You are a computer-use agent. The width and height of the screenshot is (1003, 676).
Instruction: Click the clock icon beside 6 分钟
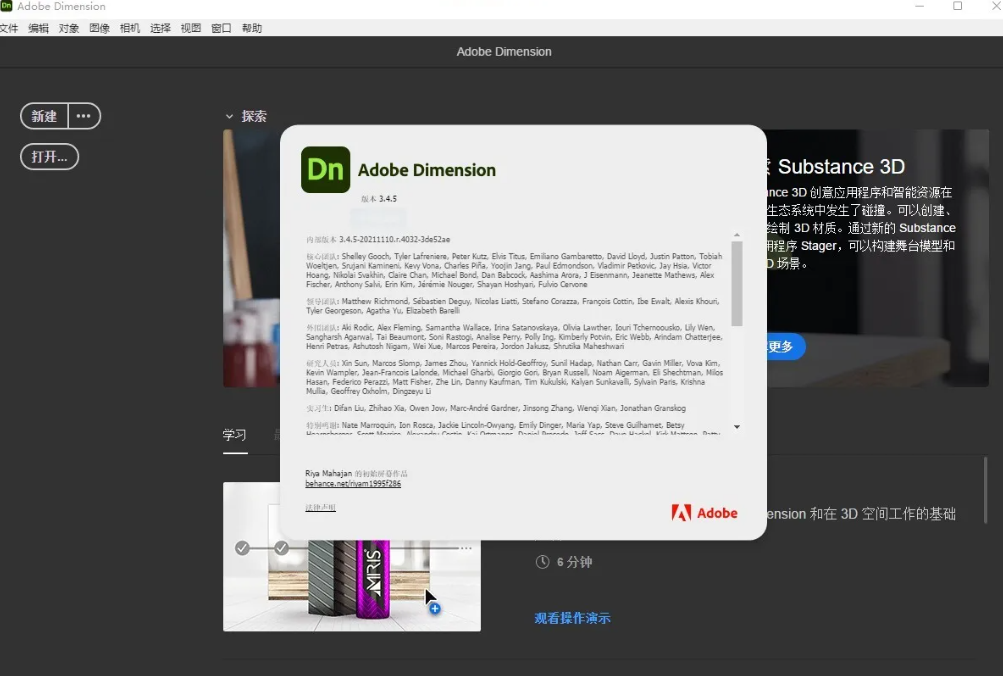click(542, 562)
